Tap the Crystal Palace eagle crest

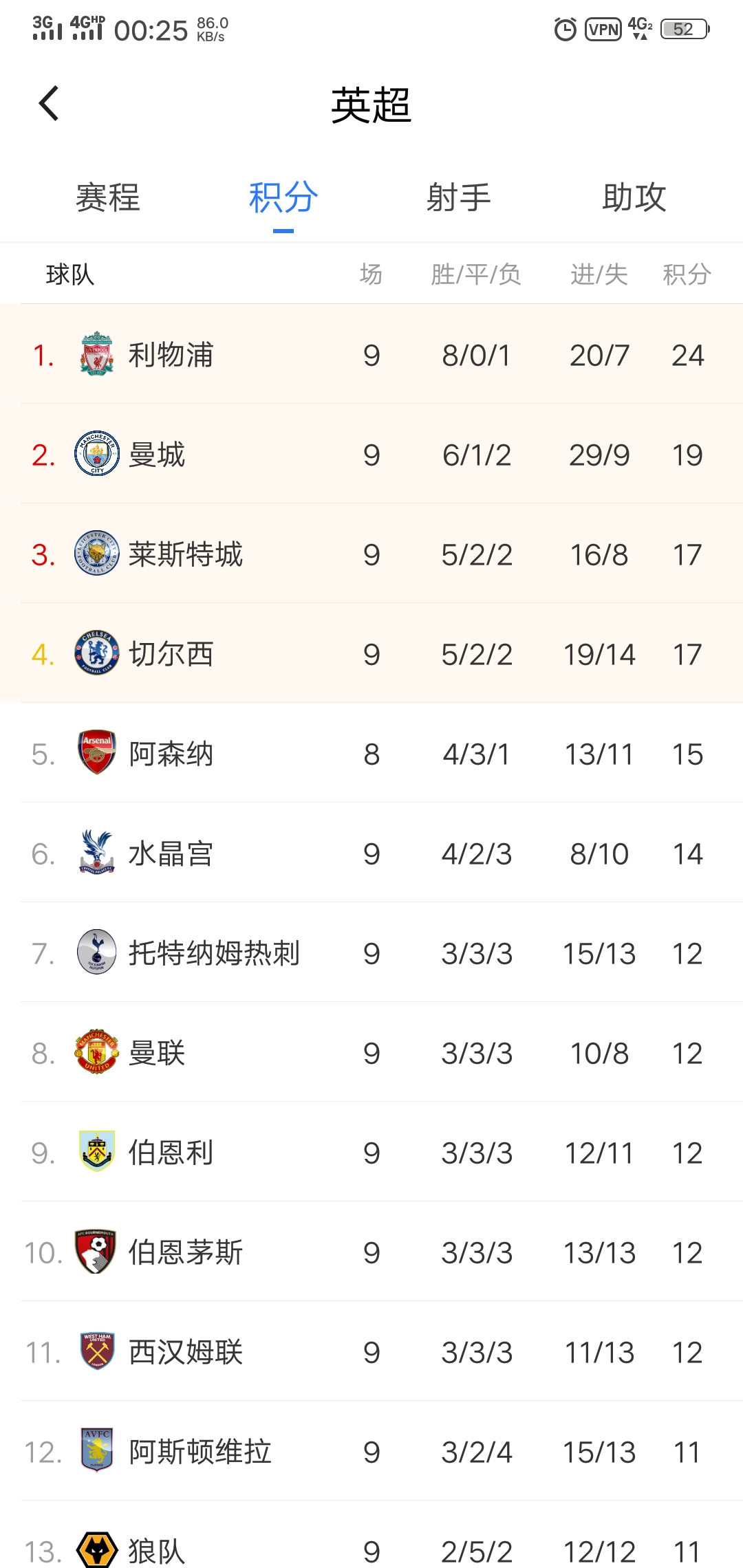(97, 853)
